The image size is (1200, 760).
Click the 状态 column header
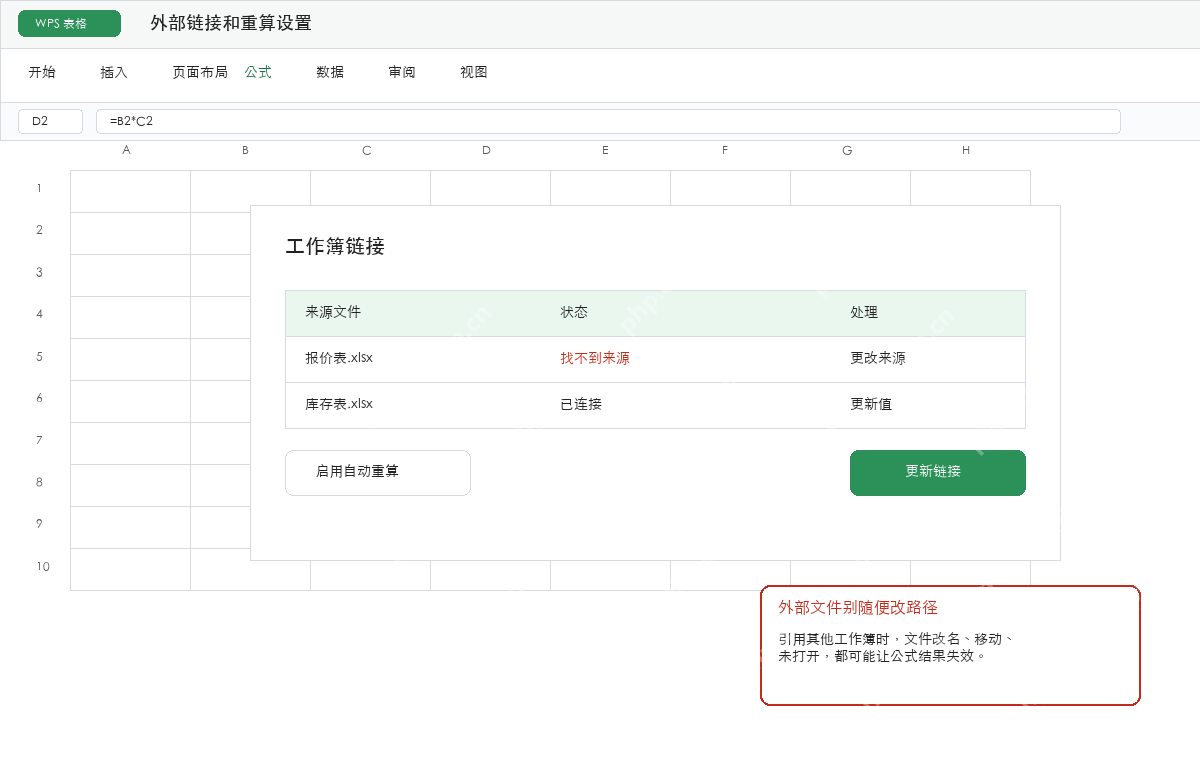574,312
